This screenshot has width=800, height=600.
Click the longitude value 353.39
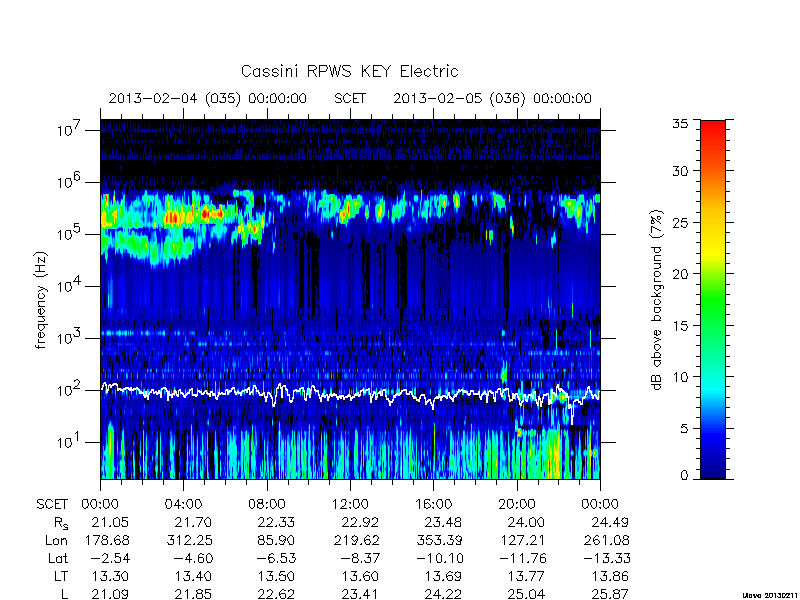pyautogui.click(x=440, y=540)
